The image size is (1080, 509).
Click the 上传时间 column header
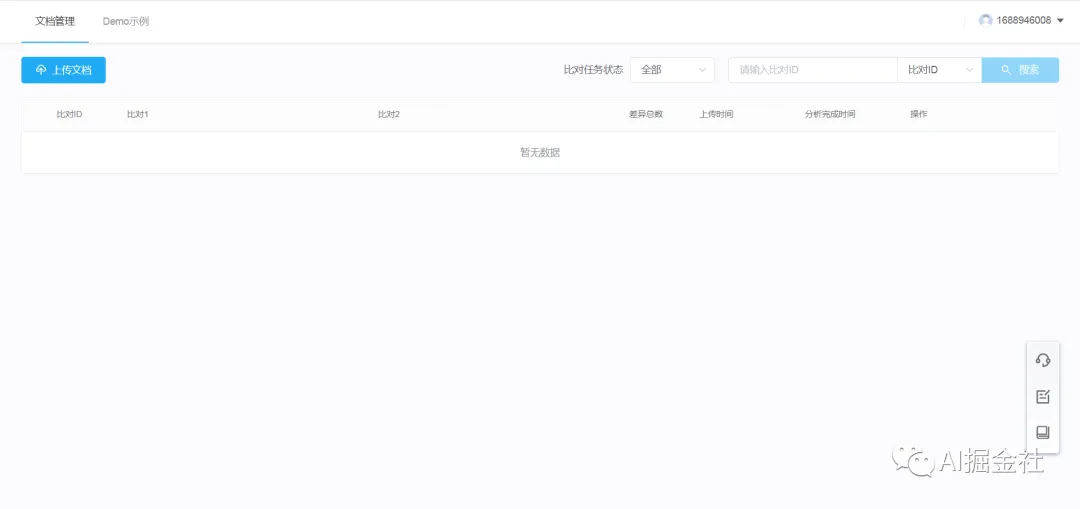[x=716, y=114]
